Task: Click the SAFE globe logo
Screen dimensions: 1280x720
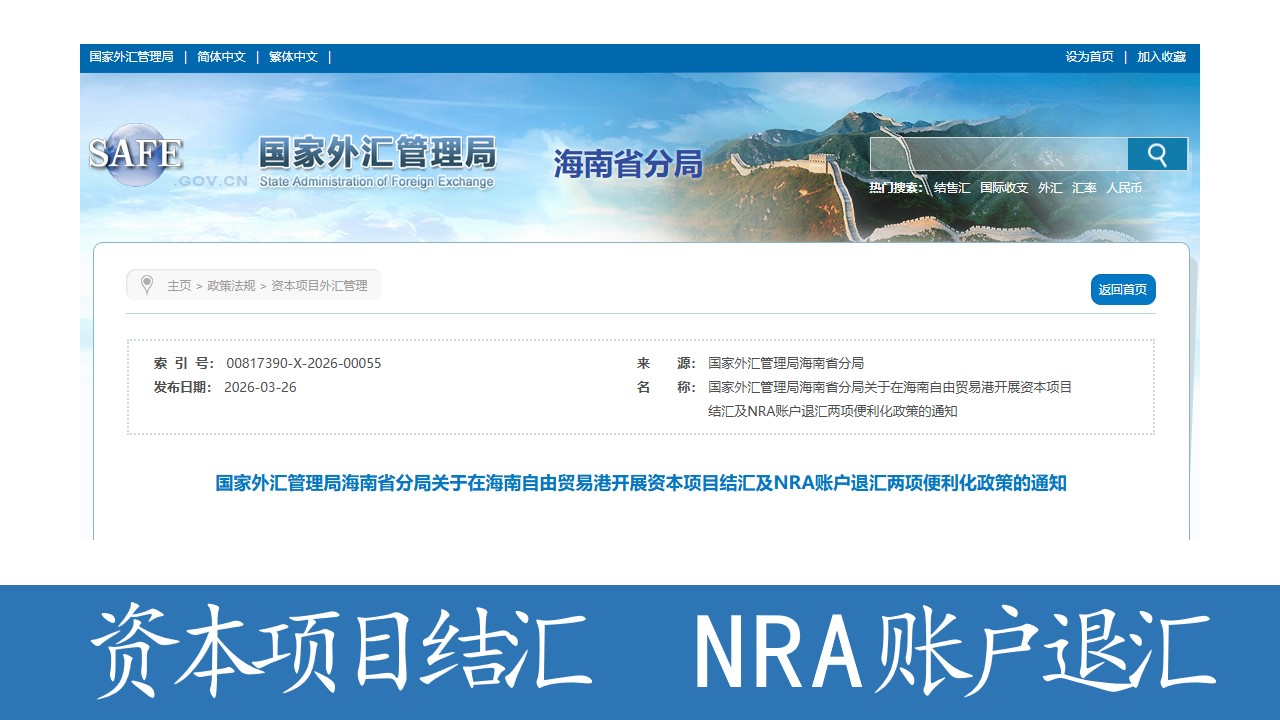Action: pos(135,155)
